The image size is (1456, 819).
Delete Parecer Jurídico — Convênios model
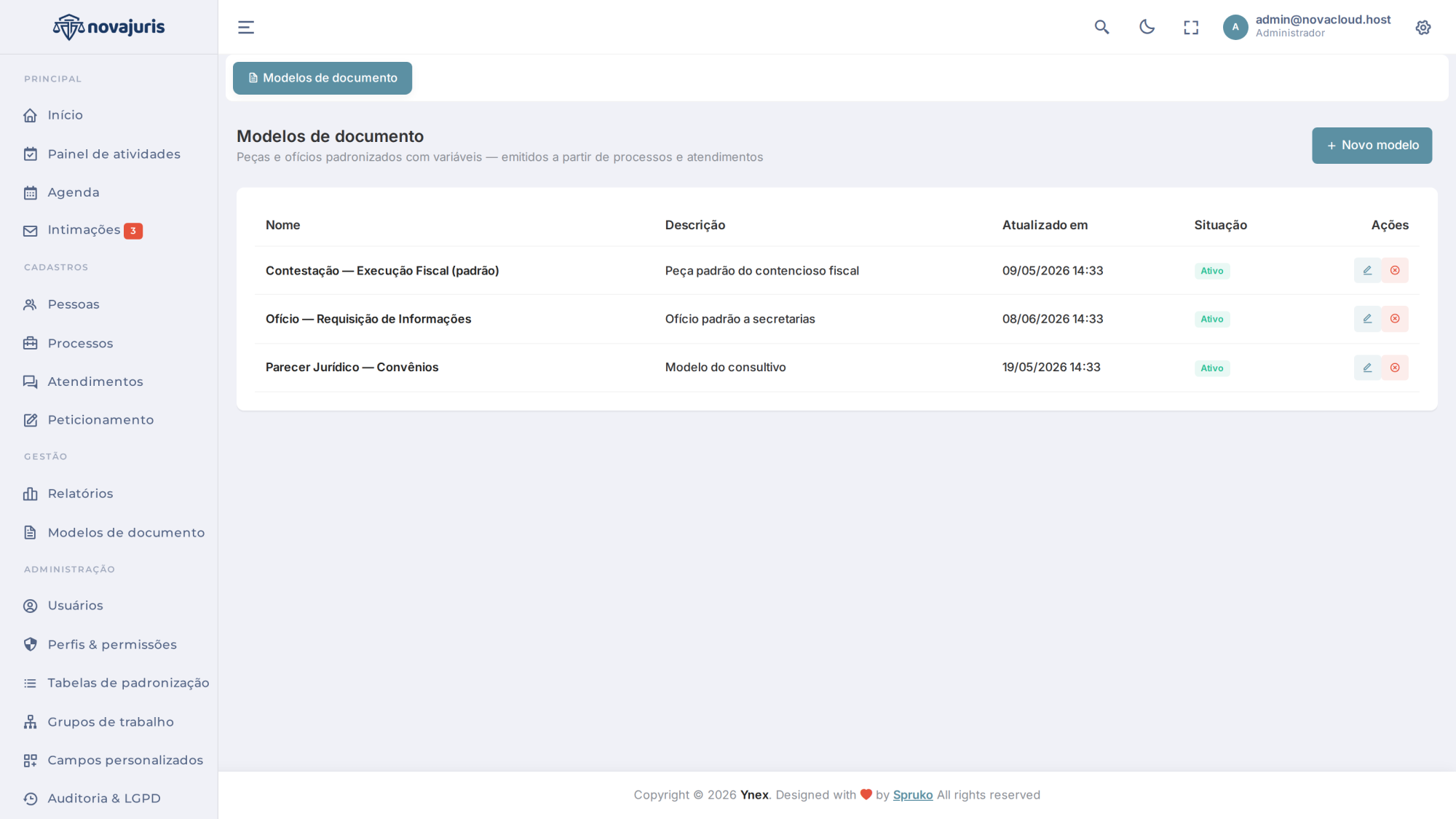point(1395,368)
